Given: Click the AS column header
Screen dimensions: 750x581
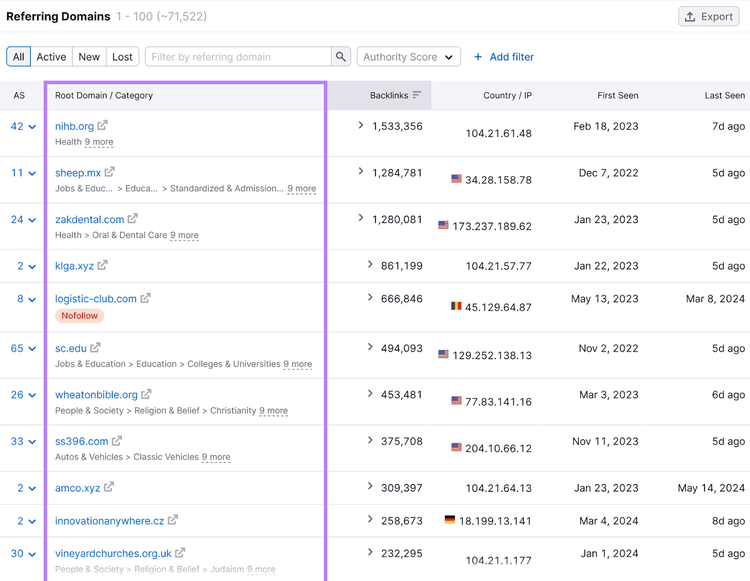Looking at the screenshot, I should 19,96.
